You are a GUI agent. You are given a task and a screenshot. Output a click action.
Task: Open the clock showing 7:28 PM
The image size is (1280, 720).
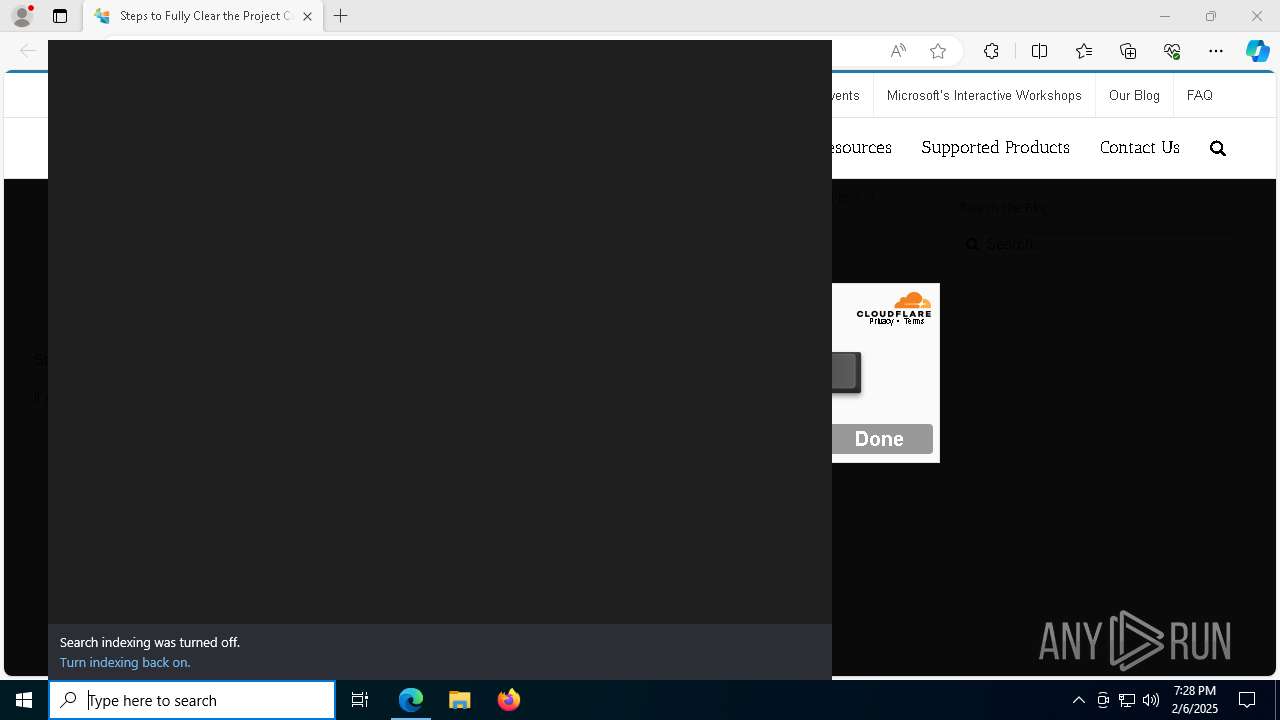[x=1195, y=700]
